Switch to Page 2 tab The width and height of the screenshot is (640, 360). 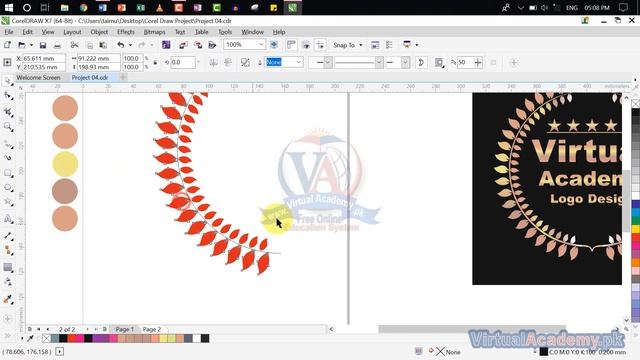[x=151, y=329]
